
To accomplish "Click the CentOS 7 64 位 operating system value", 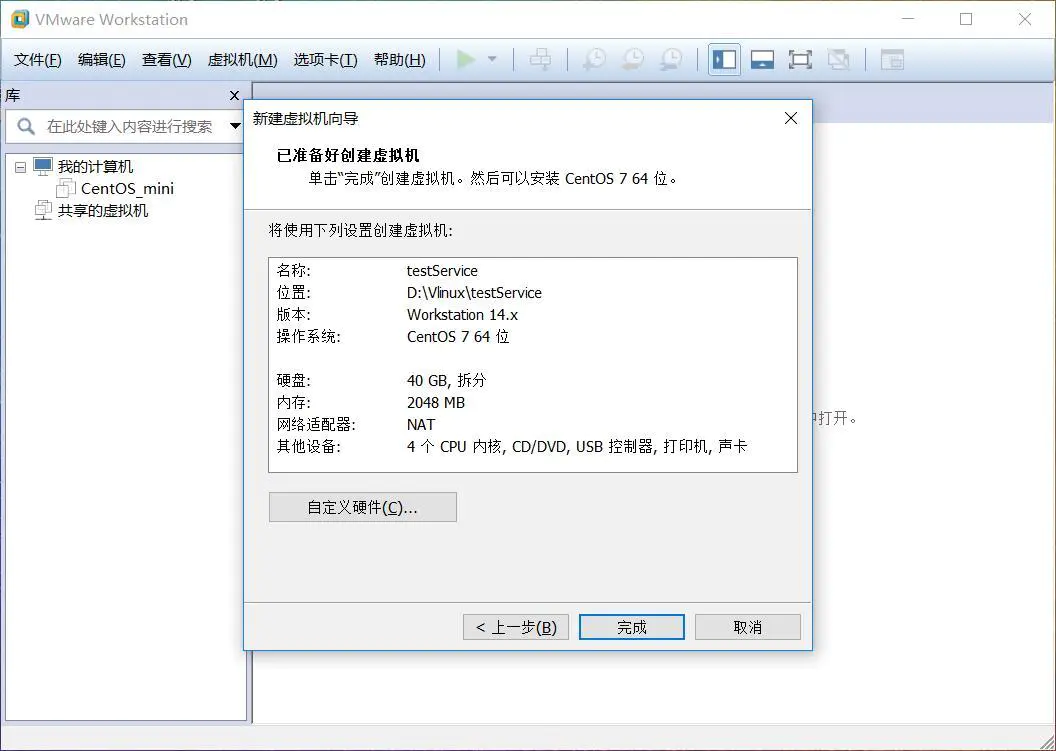I will point(458,337).
